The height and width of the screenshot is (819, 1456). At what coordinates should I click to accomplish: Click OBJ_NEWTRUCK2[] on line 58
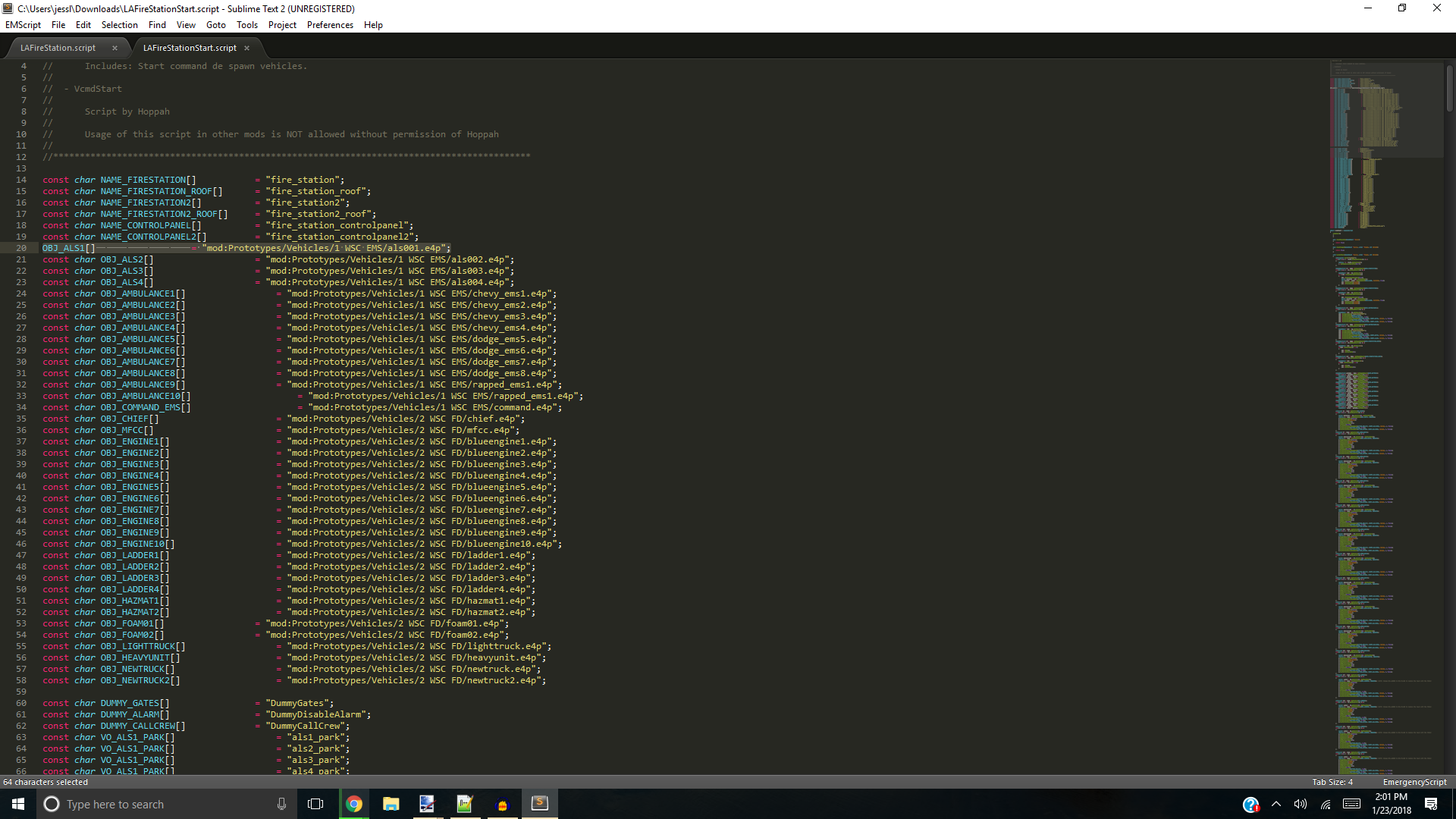tap(140, 680)
